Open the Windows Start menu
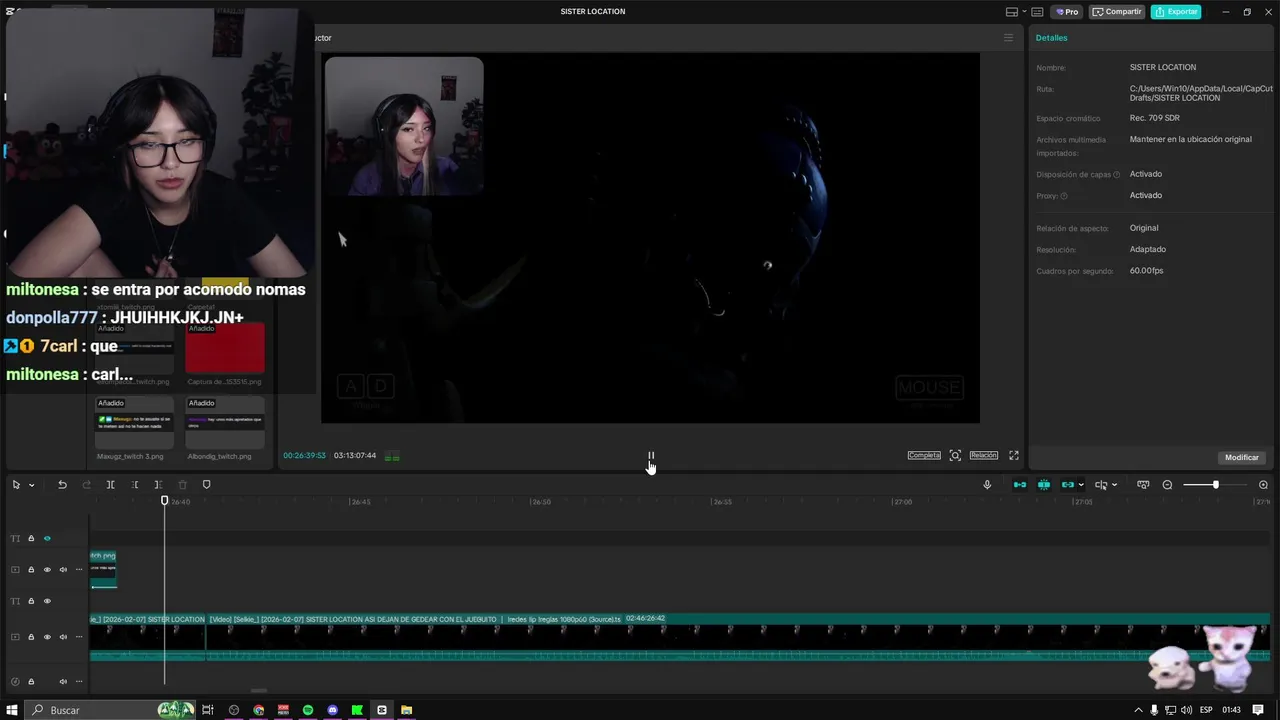Viewport: 1280px width, 720px height. click(x=13, y=710)
